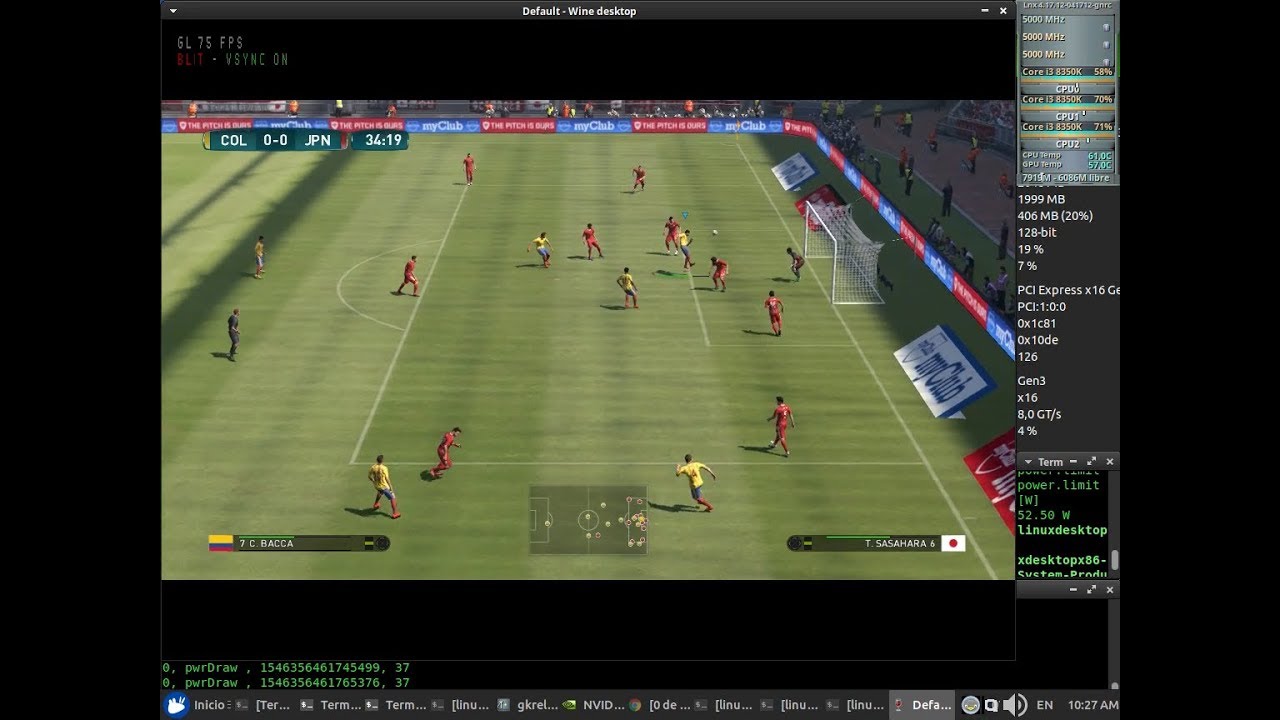Click the Colombia flag icon
This screenshot has height=720, width=1280.
[220, 543]
